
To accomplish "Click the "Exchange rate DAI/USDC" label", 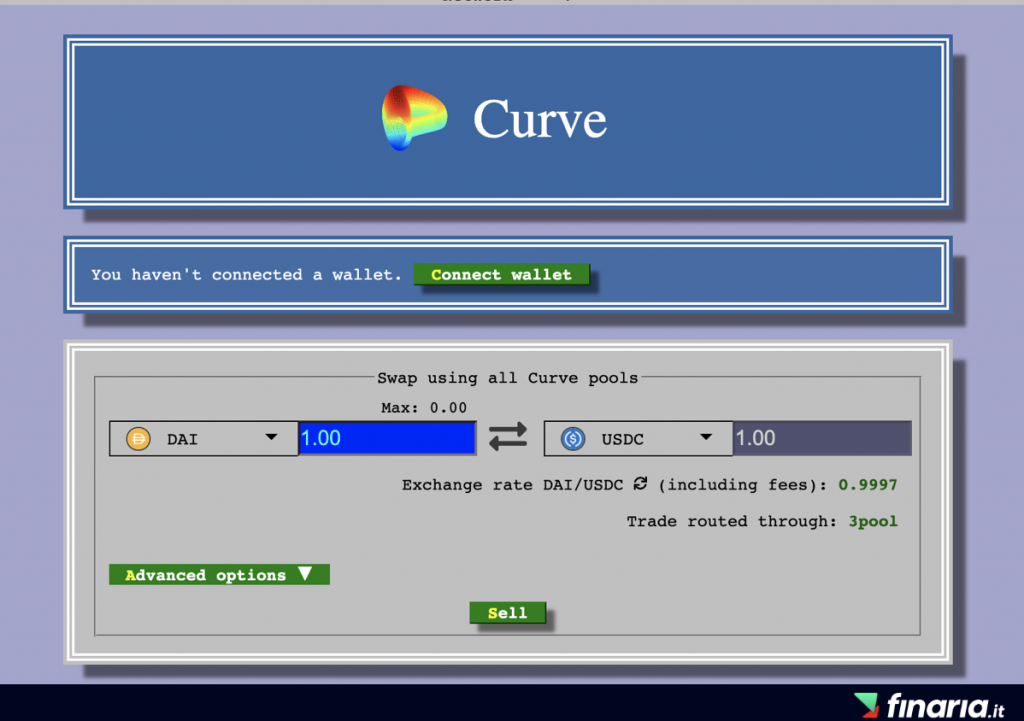I will [x=512, y=485].
